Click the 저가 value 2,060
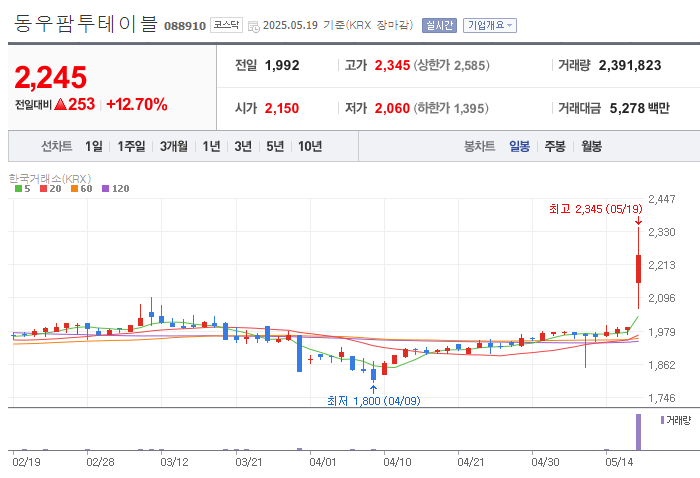Image resolution: width=700 pixels, height=478 pixels. pos(392,108)
